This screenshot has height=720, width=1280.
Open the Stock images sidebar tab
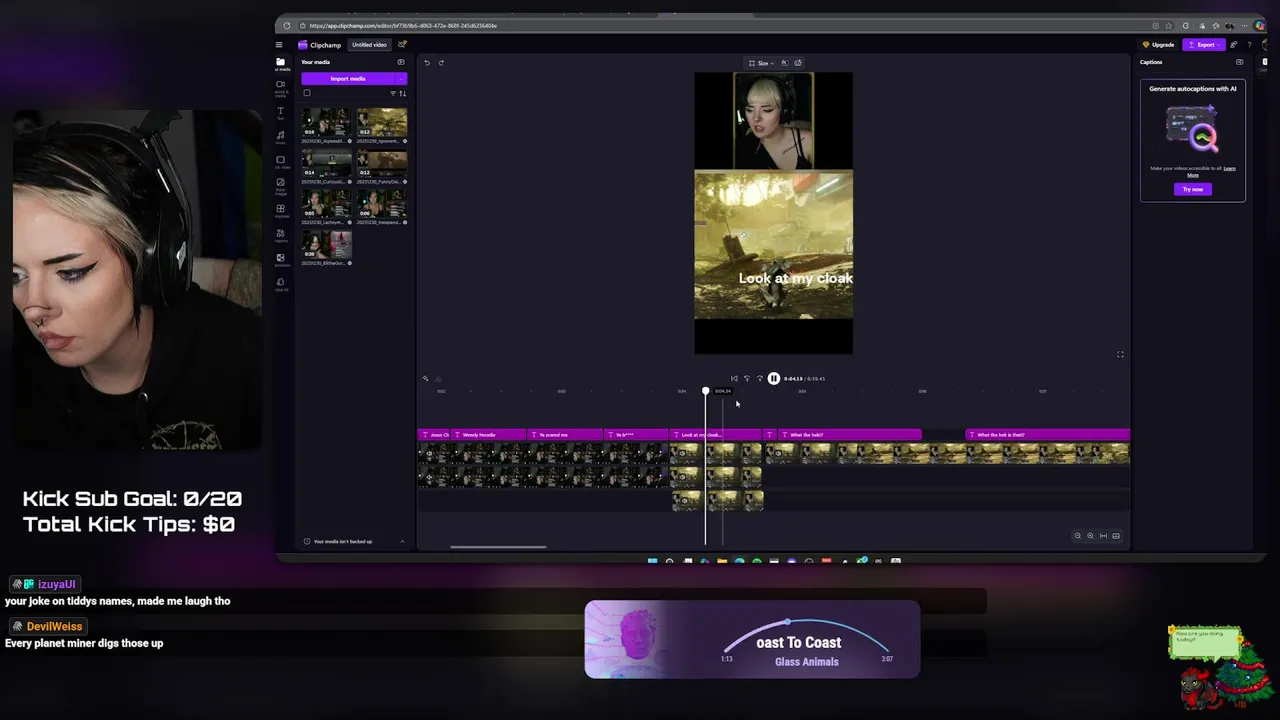(x=281, y=186)
